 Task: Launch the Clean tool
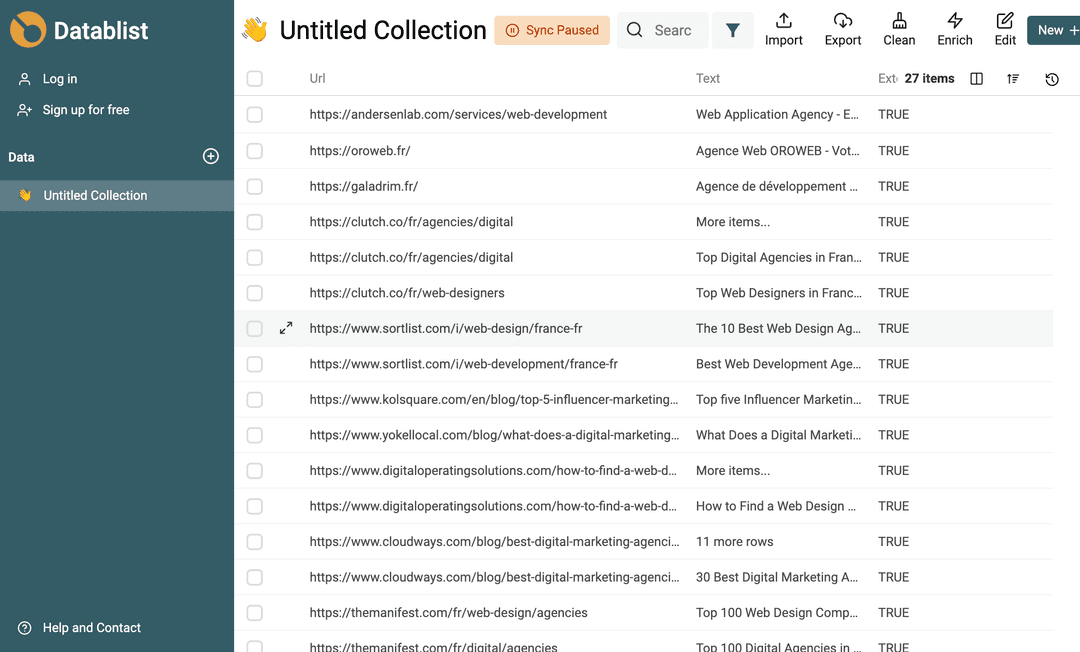[x=898, y=29]
